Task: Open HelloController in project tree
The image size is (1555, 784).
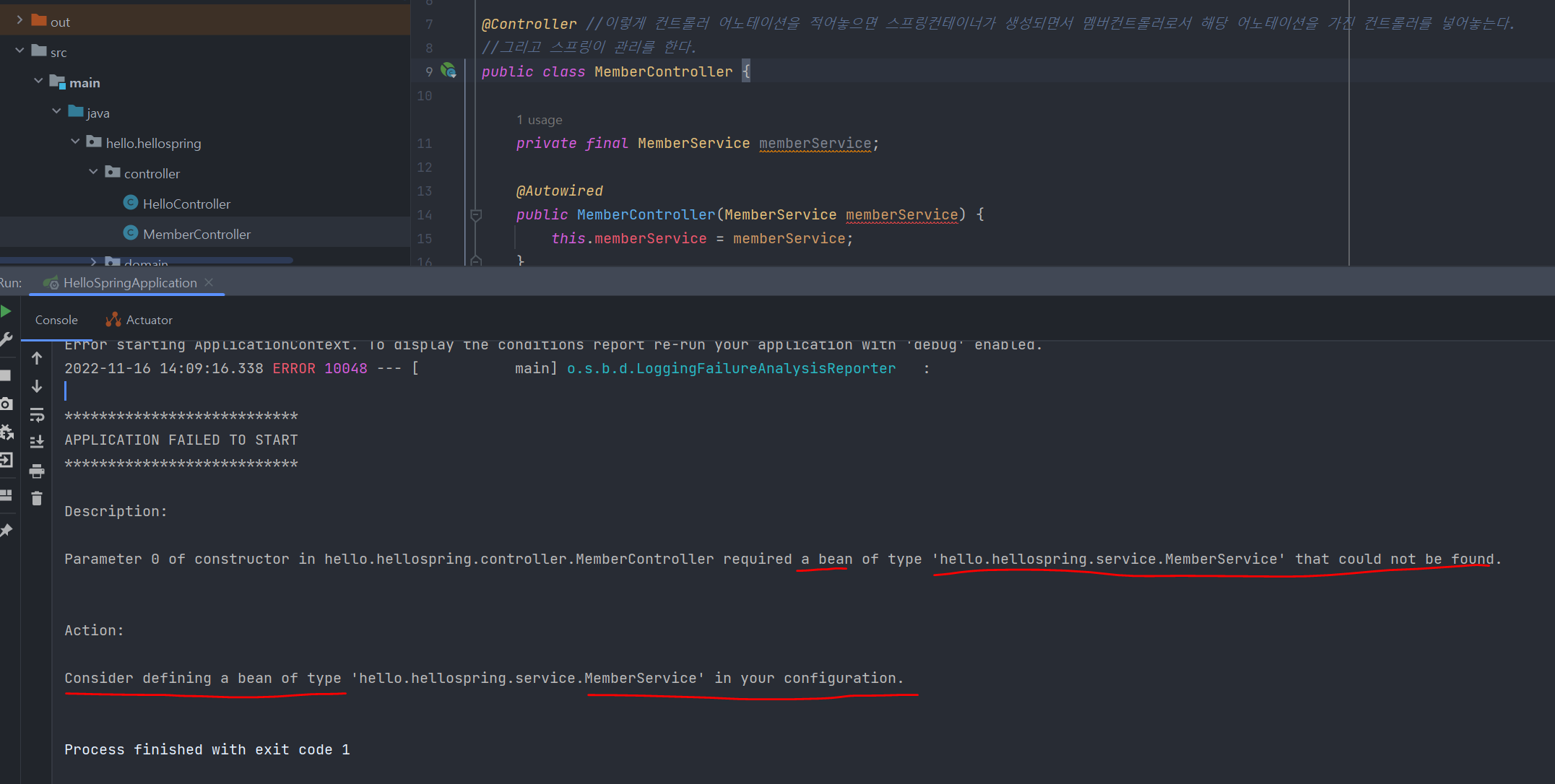Action: (x=186, y=204)
